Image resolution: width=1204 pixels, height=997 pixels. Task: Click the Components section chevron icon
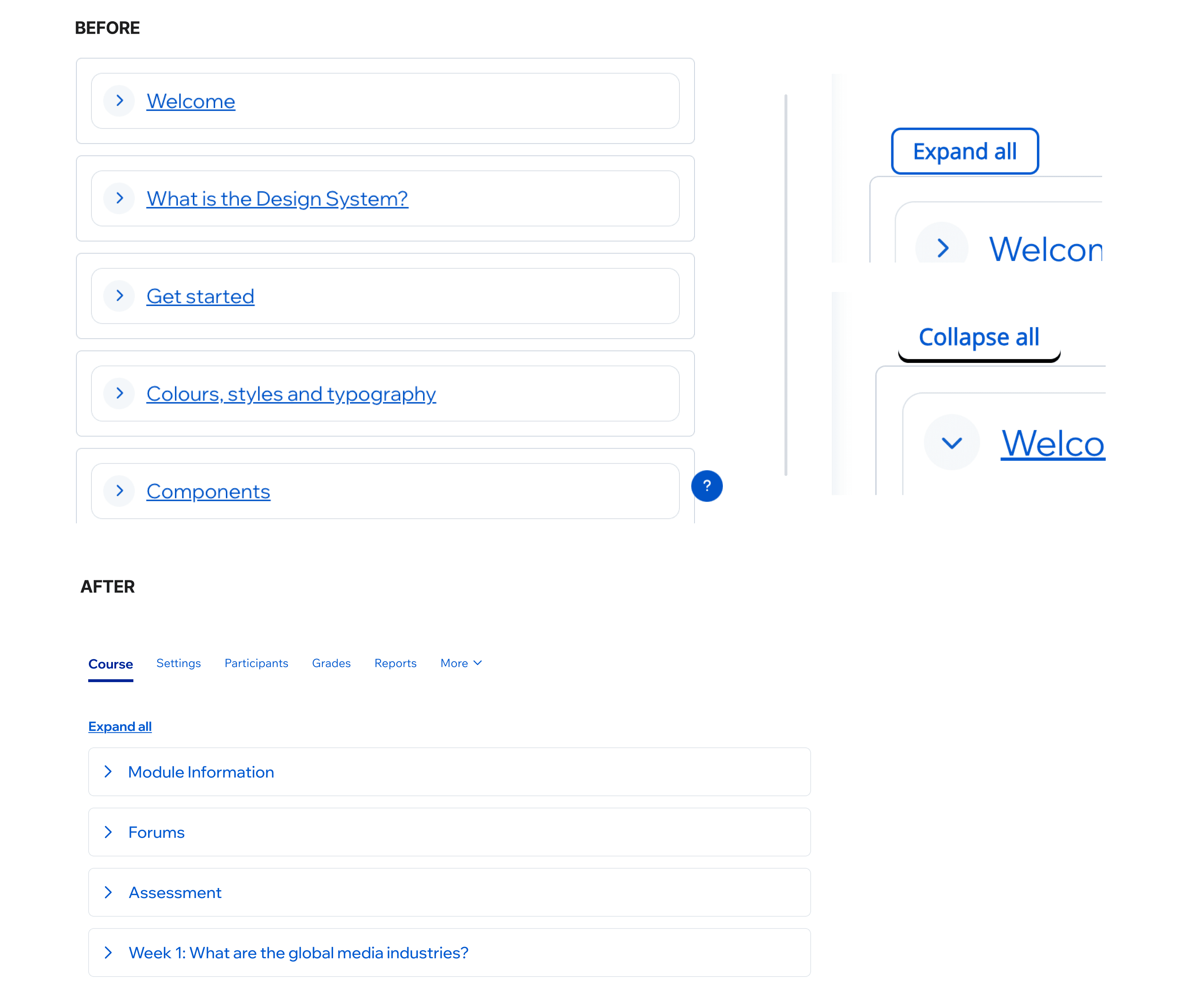click(x=119, y=491)
